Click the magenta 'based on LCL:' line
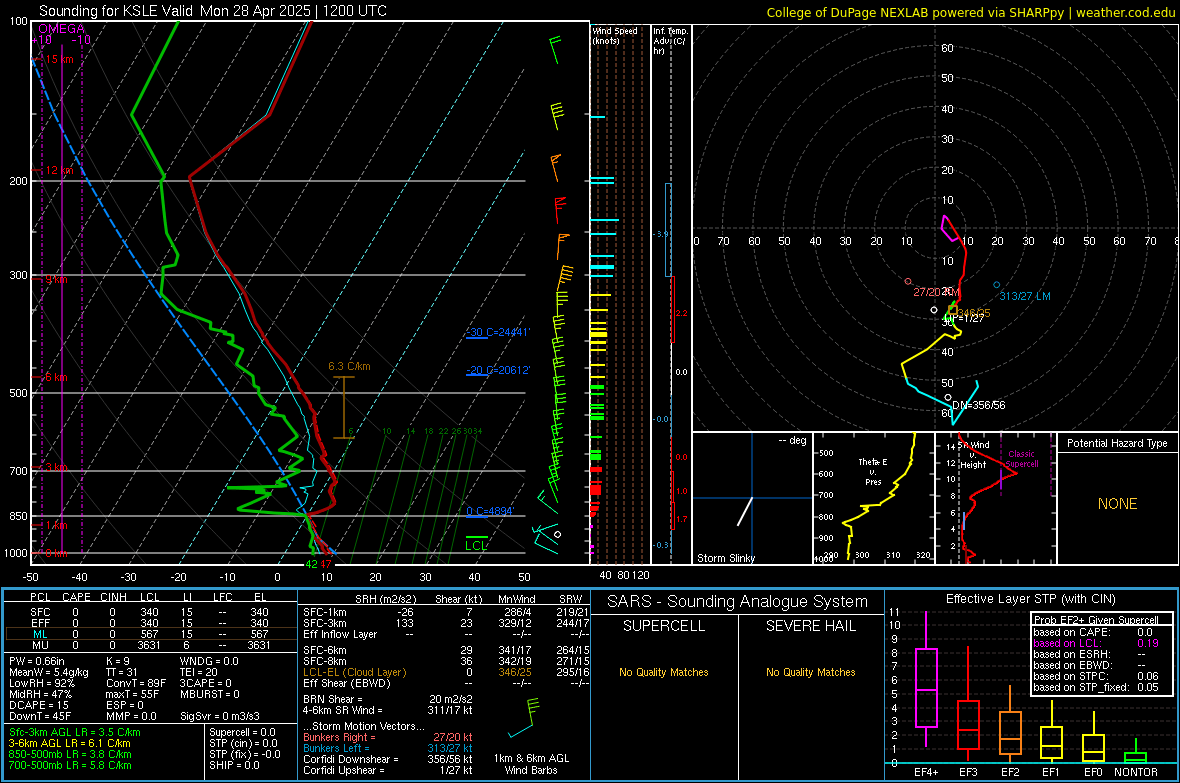Screen dimensions: 1180x783 1067,643
